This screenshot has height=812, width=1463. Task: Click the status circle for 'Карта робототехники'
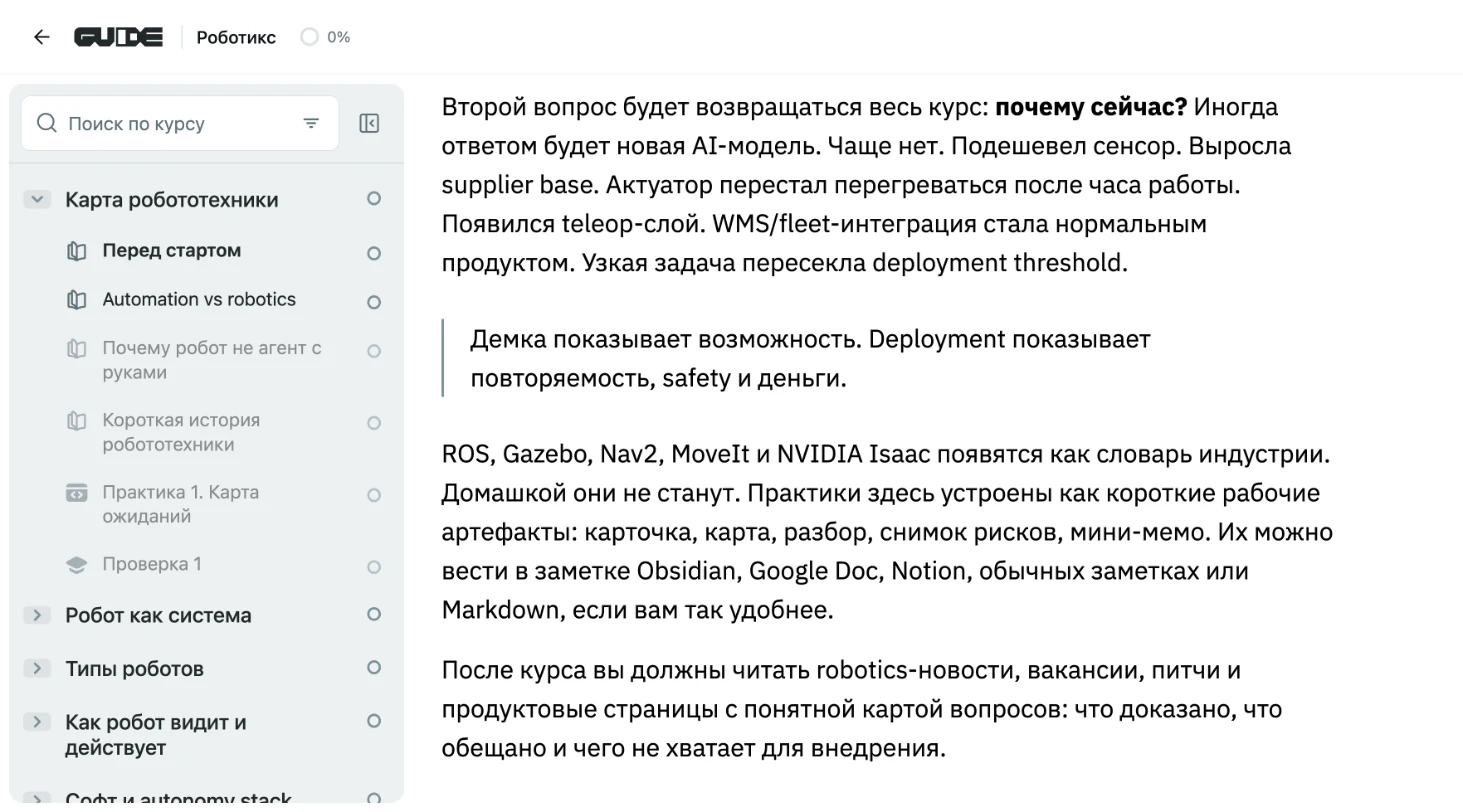coord(374,199)
